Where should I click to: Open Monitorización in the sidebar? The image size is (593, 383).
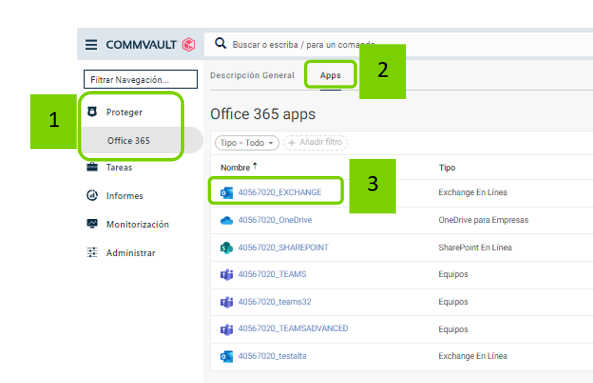[x=138, y=224]
